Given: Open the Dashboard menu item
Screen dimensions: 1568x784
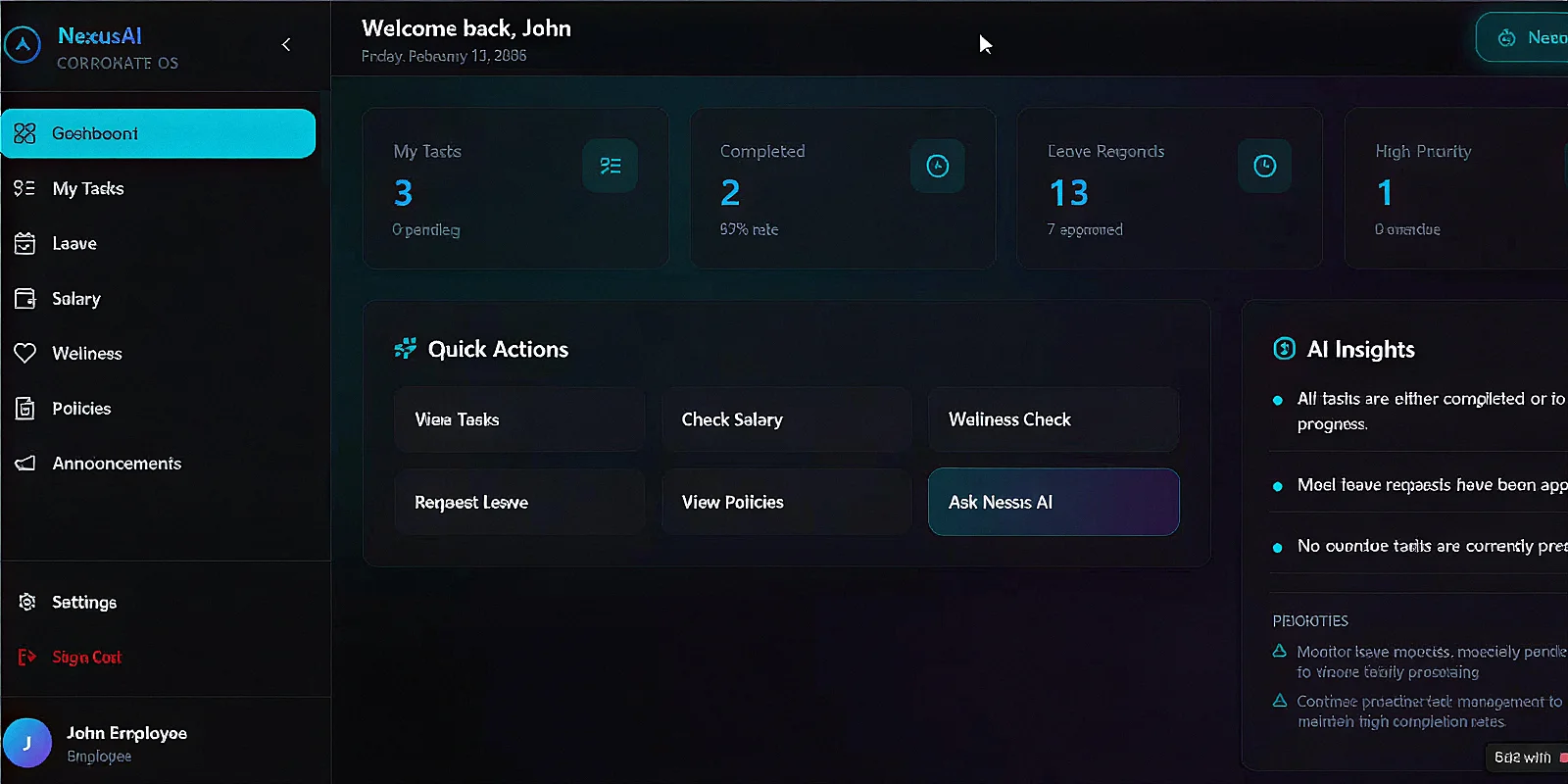Looking at the screenshot, I should coord(158,133).
